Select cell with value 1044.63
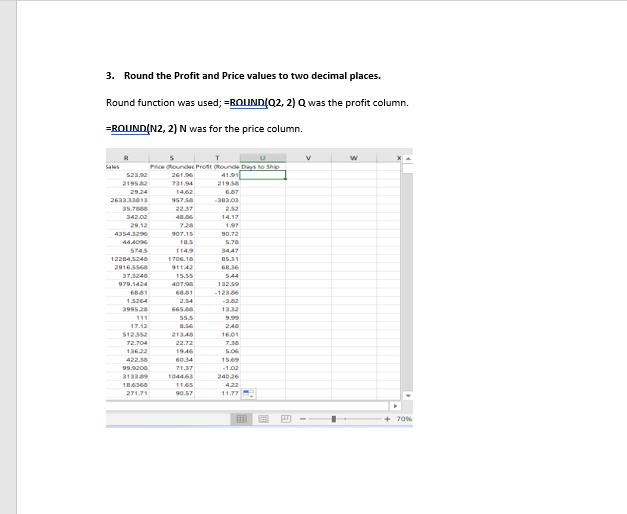Screen dimensions: 627x514 point(172,376)
